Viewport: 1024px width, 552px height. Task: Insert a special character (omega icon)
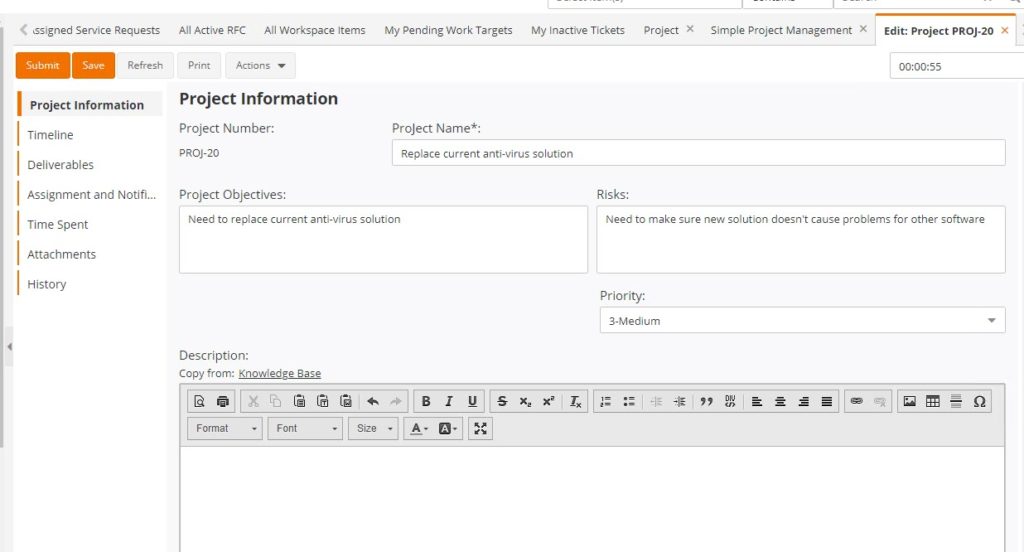979,401
